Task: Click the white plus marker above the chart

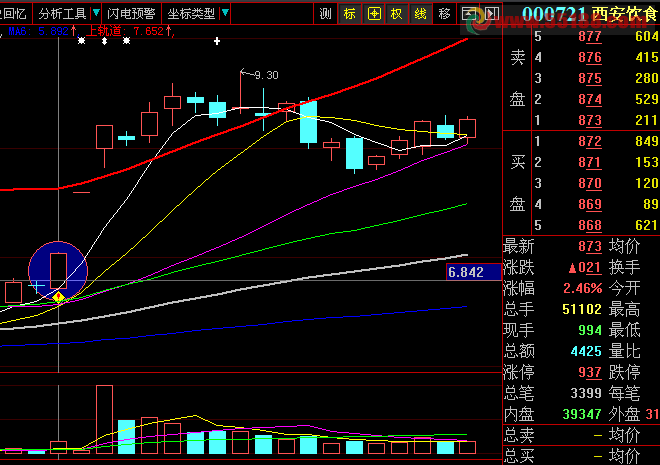Action: (217, 41)
